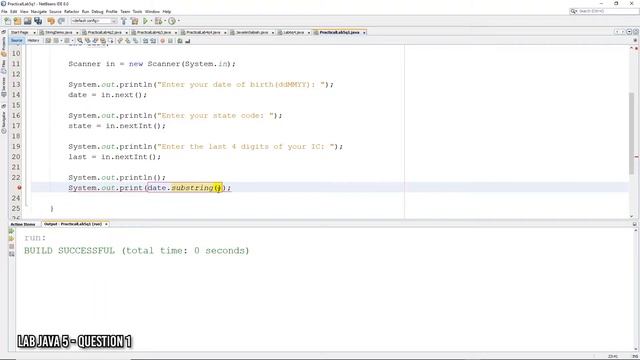The image size is (640, 360).
Task: Open the Window menu
Action: point(152,11)
